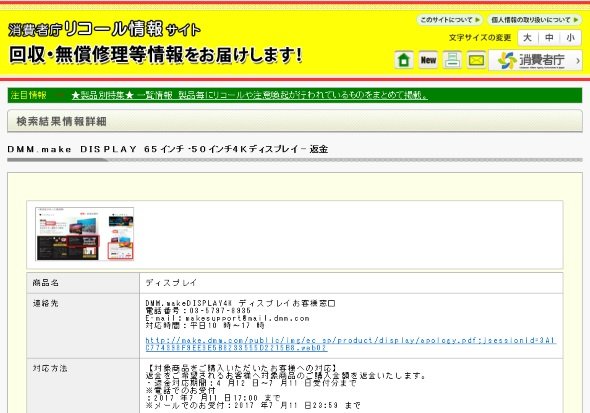Open the make.dmm.com apology PDF link
Screen dimensions: 590x413
[x=351, y=344]
